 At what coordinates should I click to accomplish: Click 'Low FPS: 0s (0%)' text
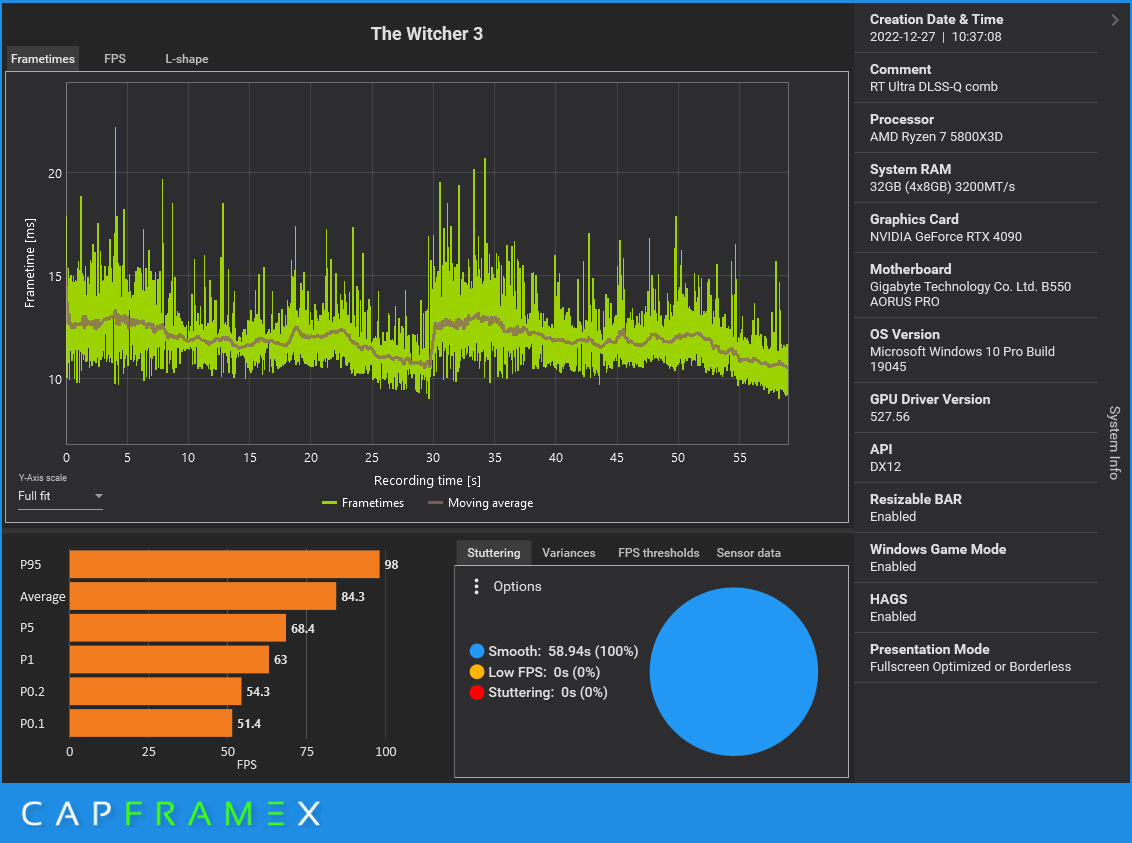(x=544, y=672)
